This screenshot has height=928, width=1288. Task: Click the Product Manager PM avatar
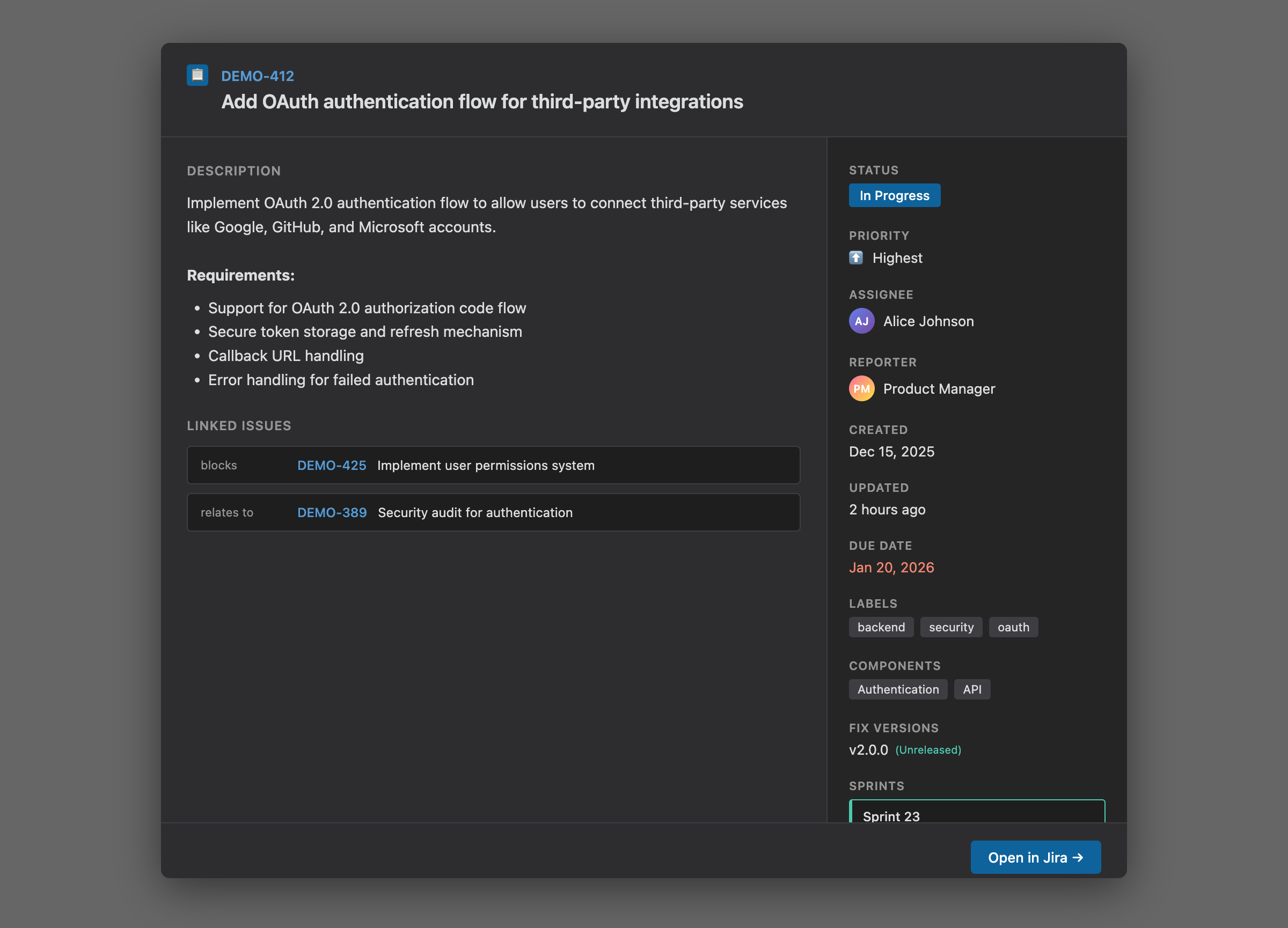point(861,389)
